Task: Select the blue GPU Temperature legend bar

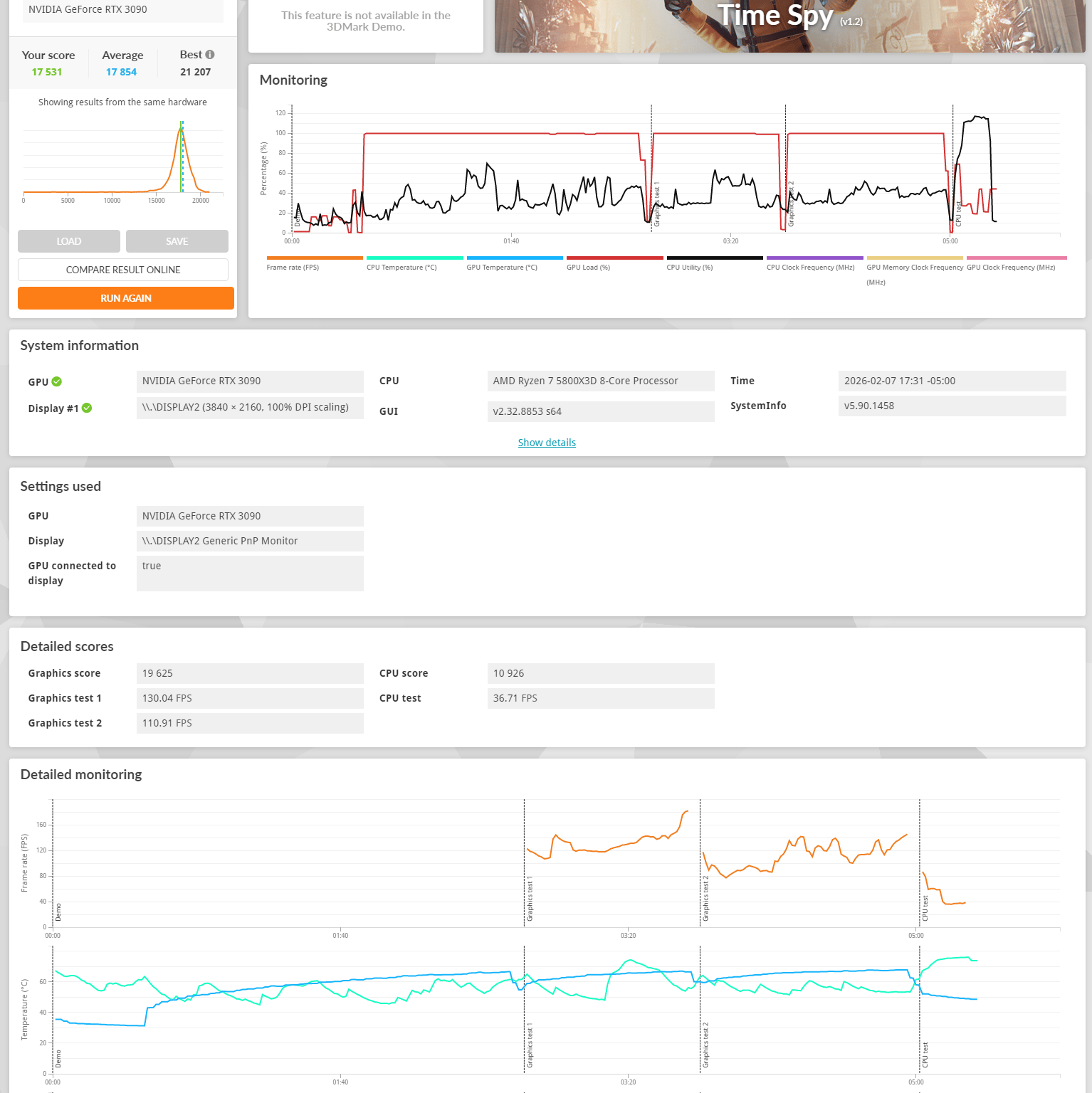Action: pos(515,258)
